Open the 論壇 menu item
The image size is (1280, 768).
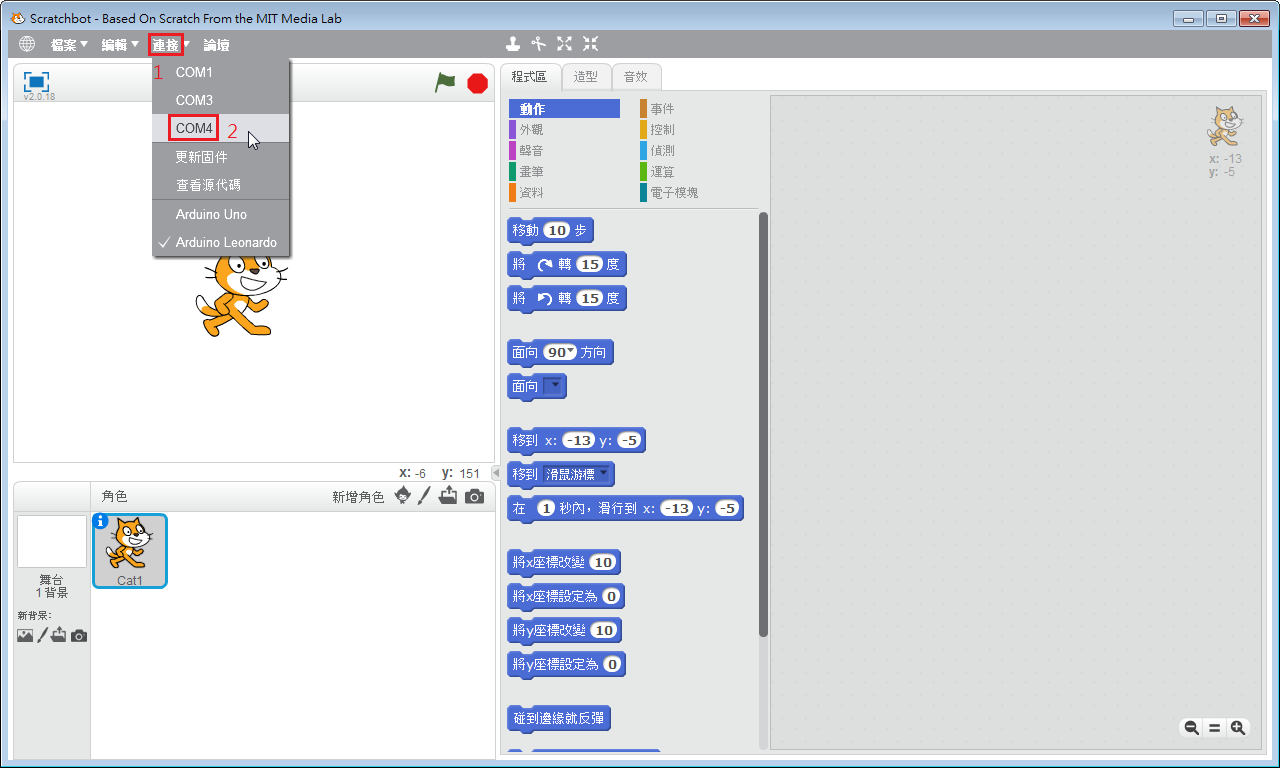tap(216, 45)
